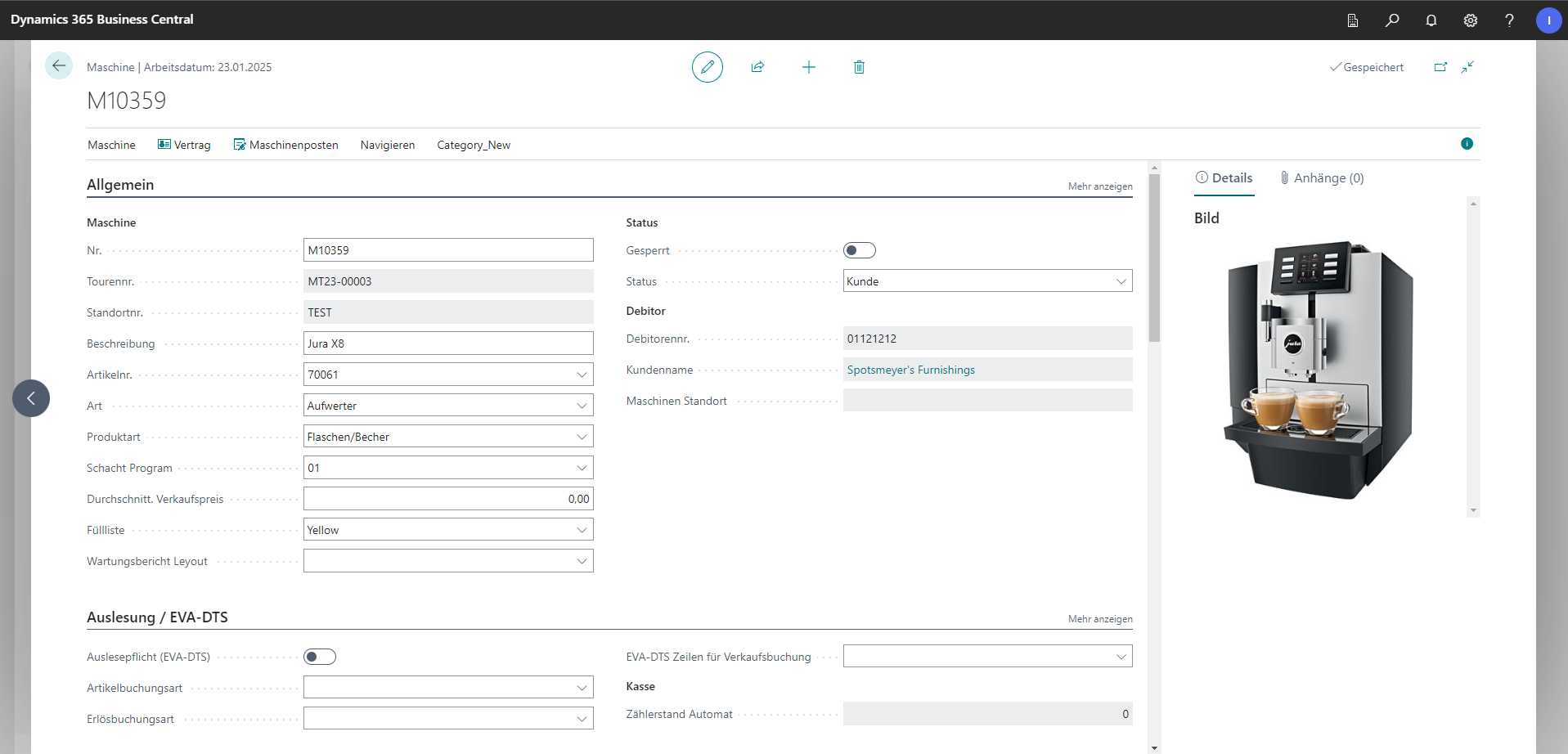1568x754 pixels.
Task: Click the pencil edit icon
Action: point(707,67)
